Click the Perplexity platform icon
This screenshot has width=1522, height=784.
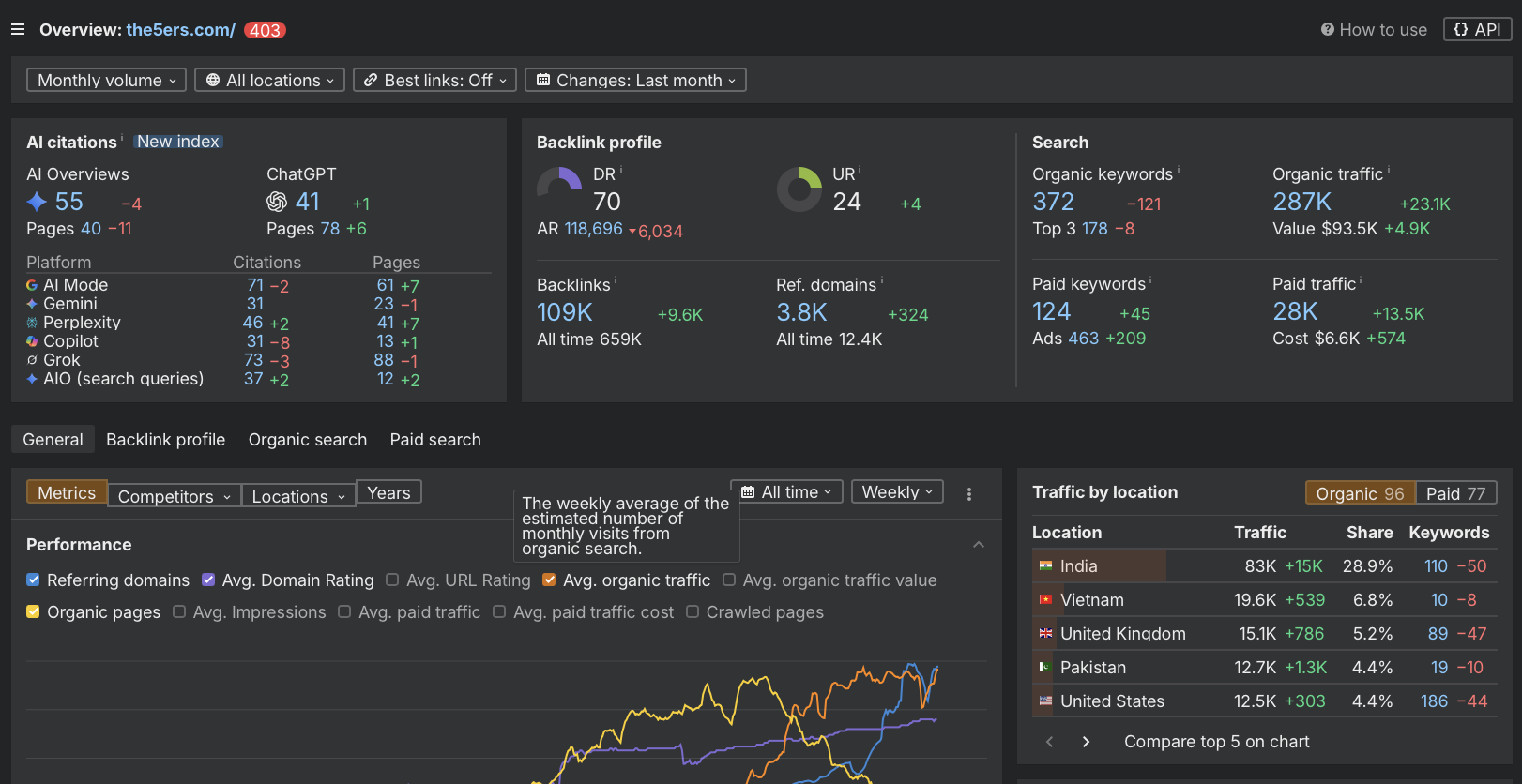point(32,323)
